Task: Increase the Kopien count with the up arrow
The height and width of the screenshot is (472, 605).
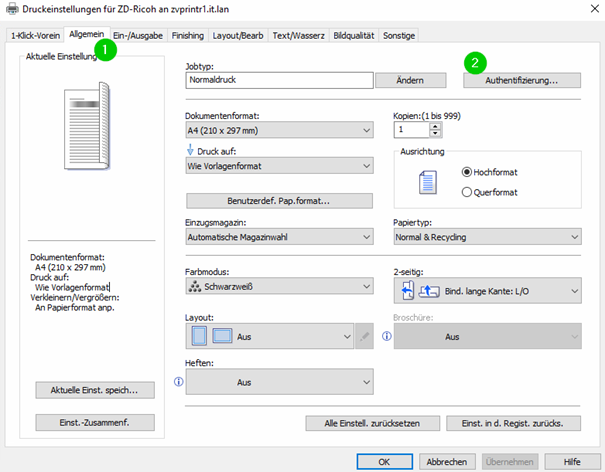Action: point(435,125)
